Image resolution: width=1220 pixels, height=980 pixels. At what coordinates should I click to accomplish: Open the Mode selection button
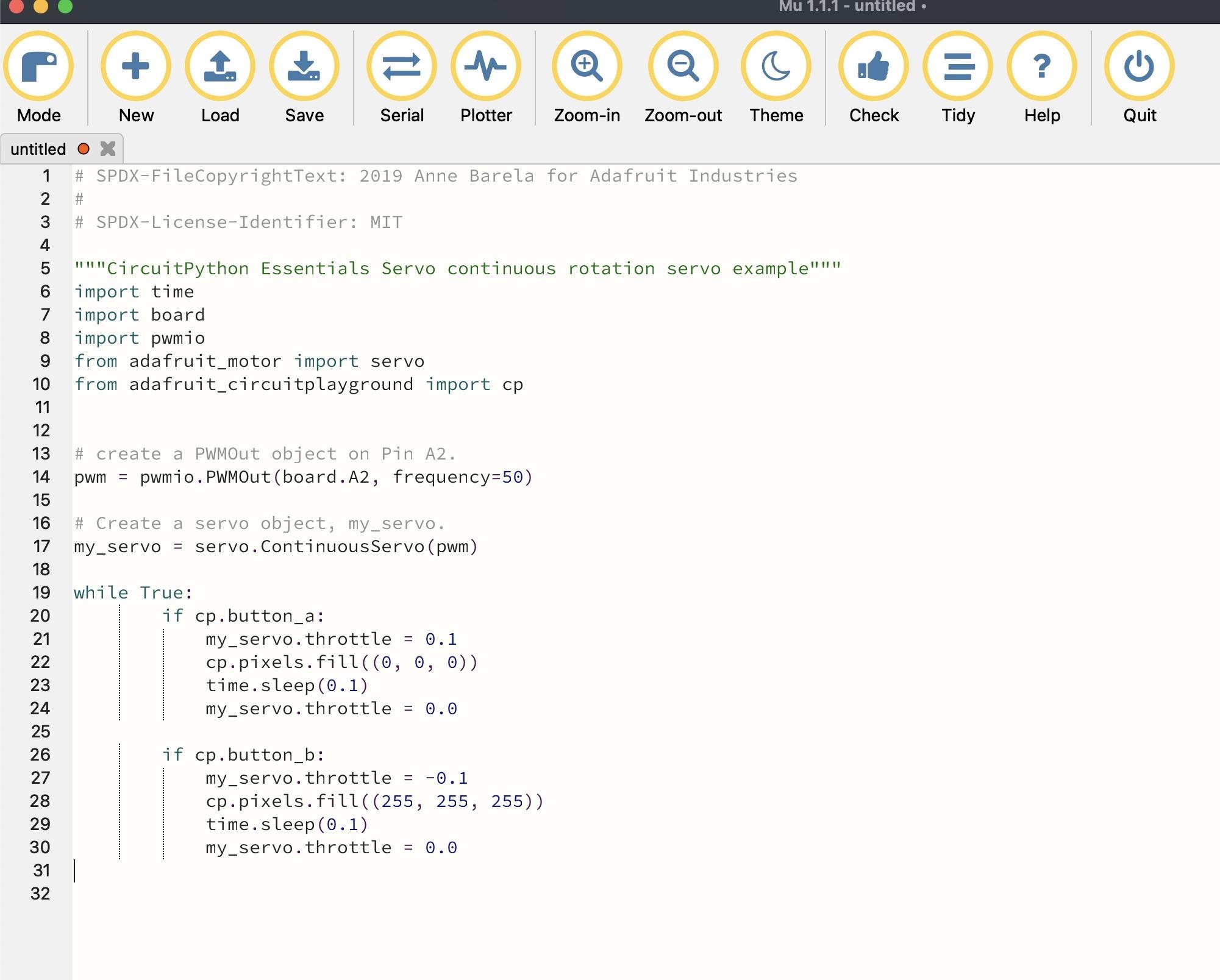pyautogui.click(x=38, y=67)
